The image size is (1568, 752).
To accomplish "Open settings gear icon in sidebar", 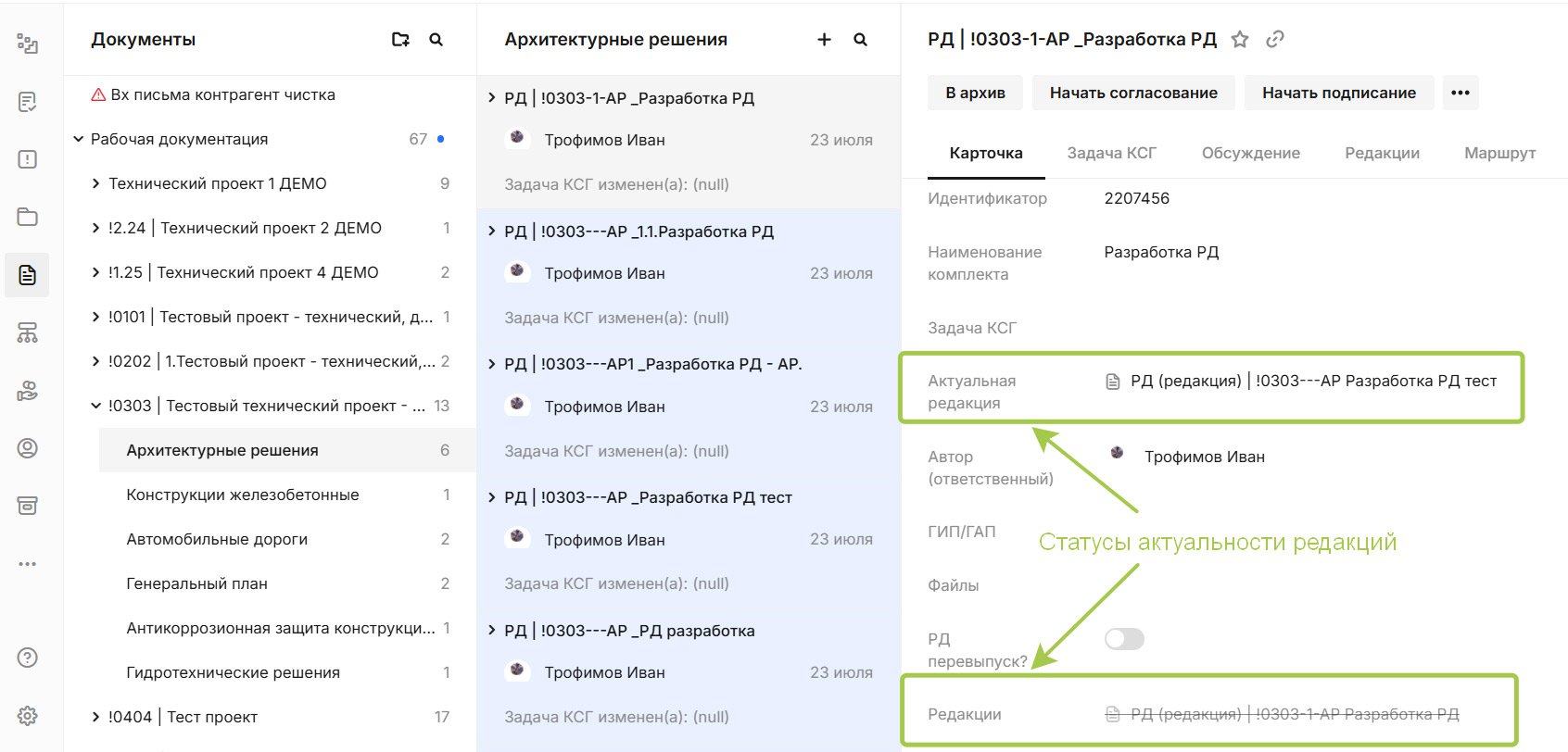I will [28, 716].
